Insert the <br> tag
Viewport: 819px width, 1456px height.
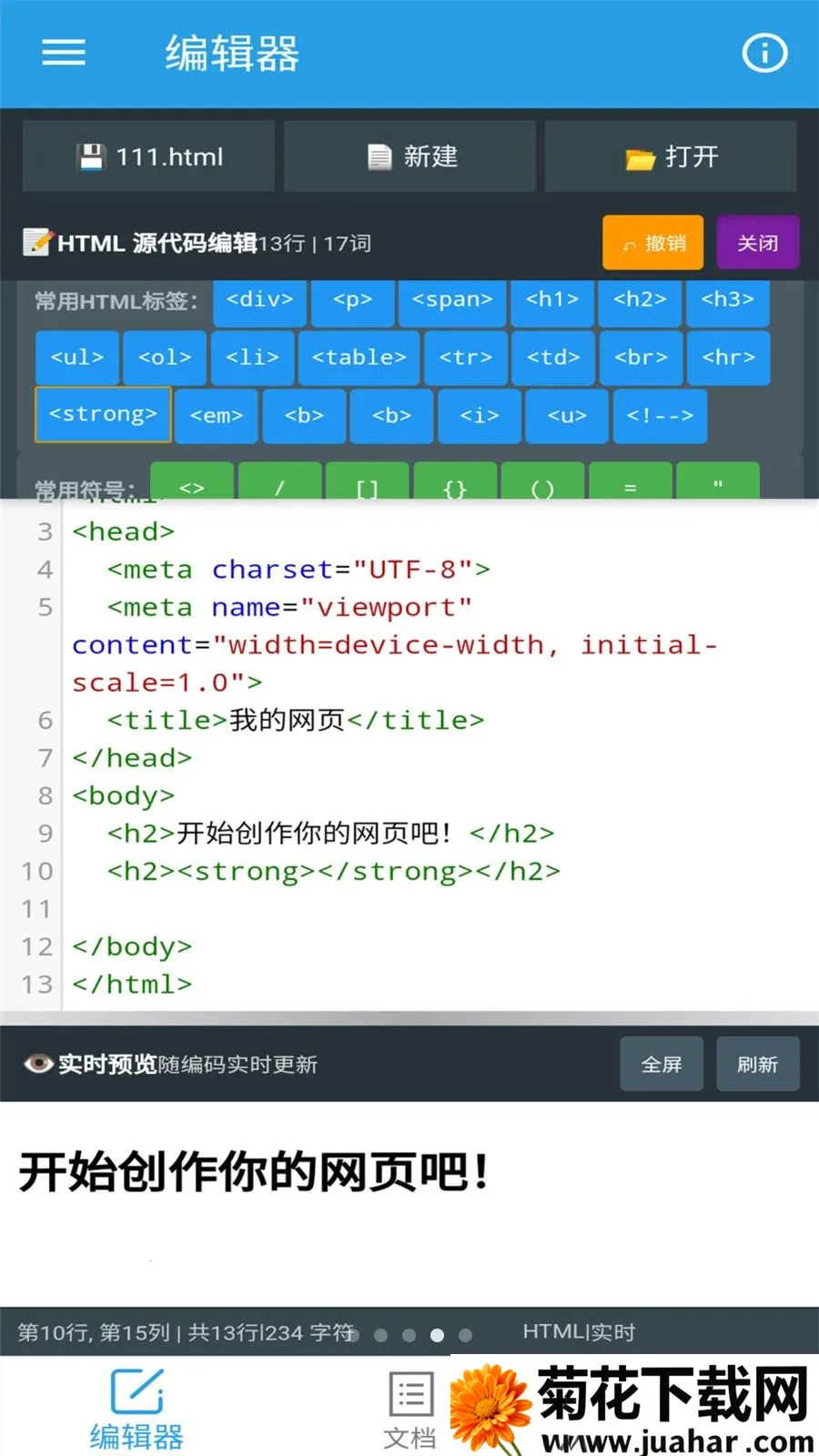coord(641,359)
